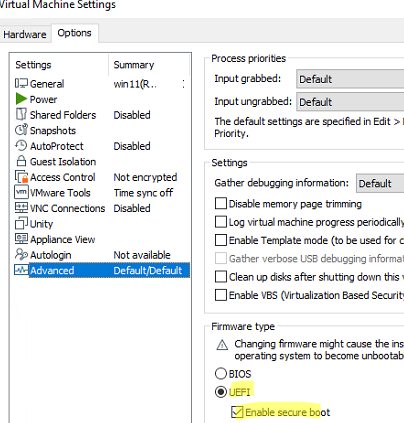This screenshot has width=404, height=423.
Task: Select the BIOS firmware radio button
Action: click(x=221, y=374)
